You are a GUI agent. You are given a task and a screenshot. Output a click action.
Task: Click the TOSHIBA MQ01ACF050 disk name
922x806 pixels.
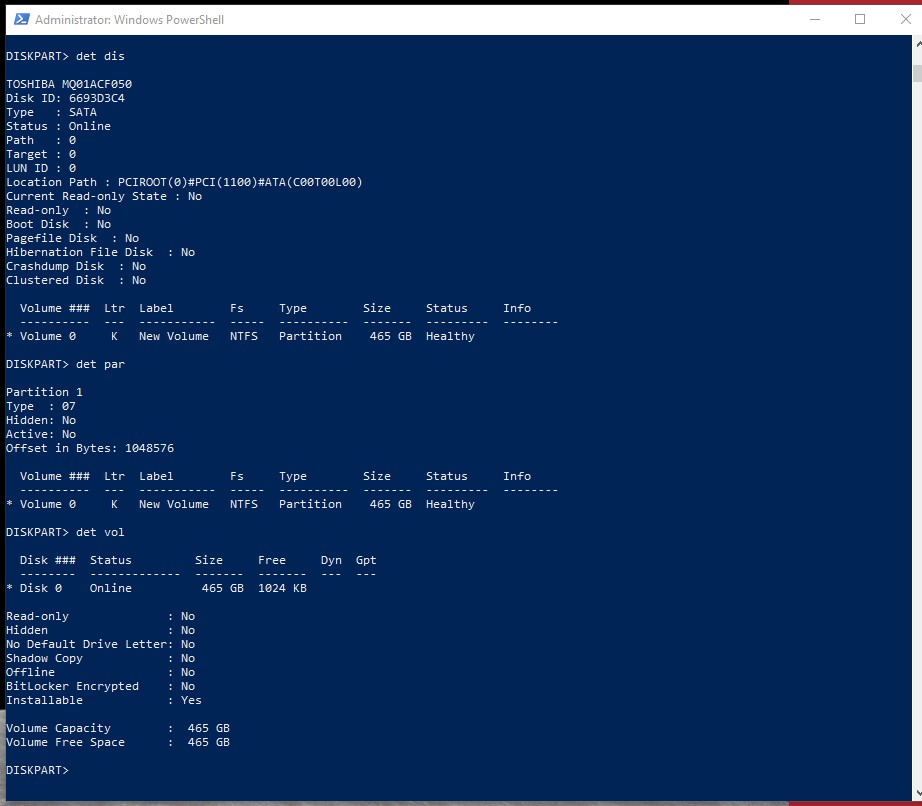pos(69,84)
